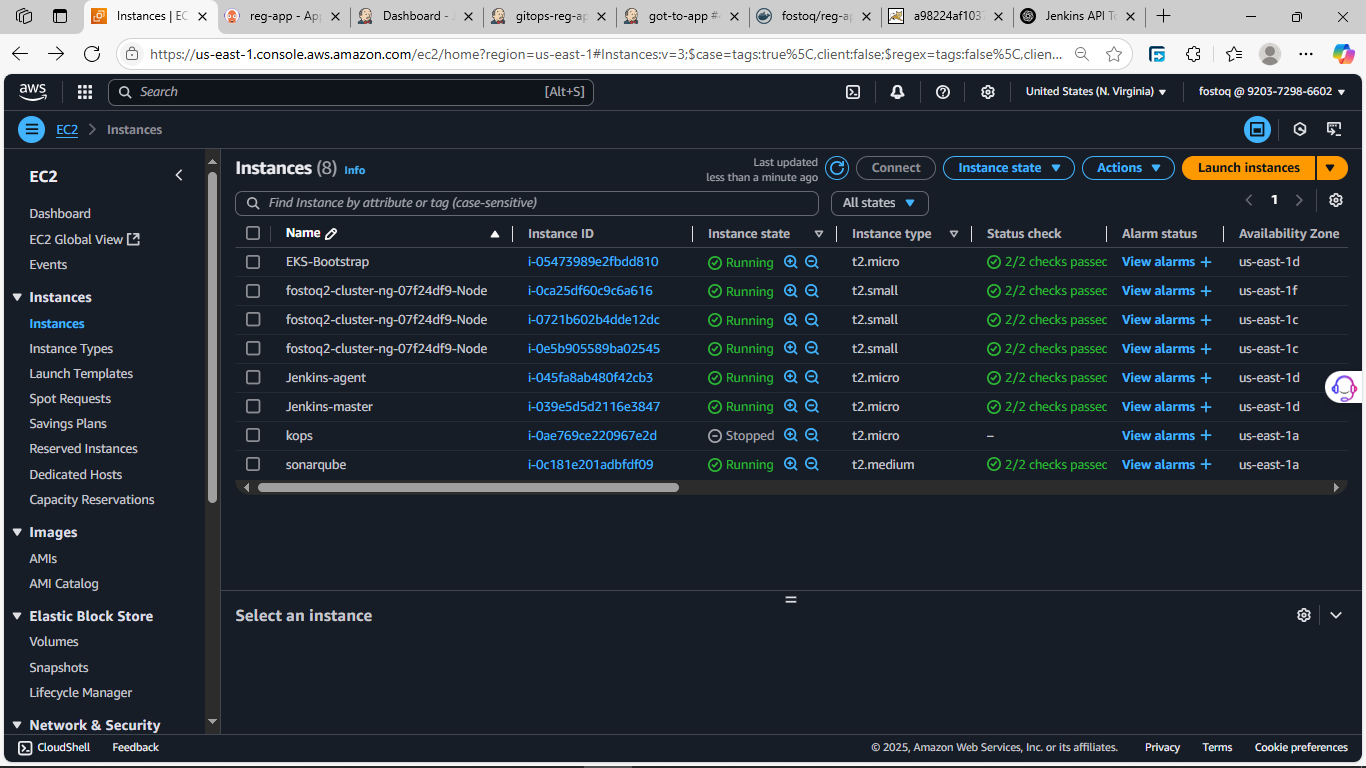Open the help question mark menu
This screenshot has height=768, width=1366.
tap(942, 92)
